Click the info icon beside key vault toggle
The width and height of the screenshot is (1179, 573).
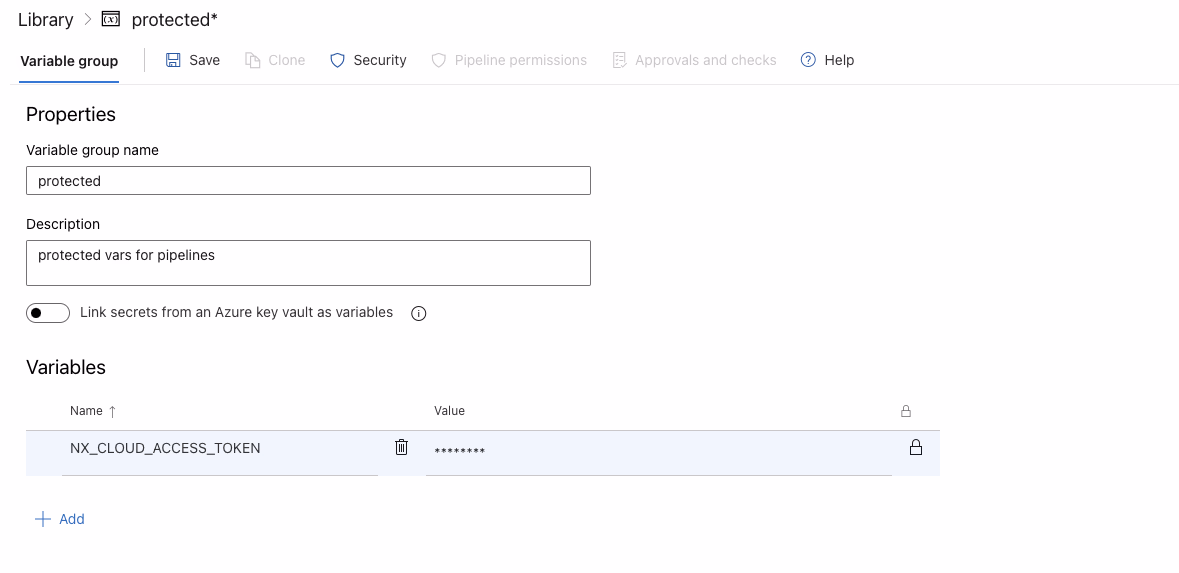pyautogui.click(x=419, y=313)
